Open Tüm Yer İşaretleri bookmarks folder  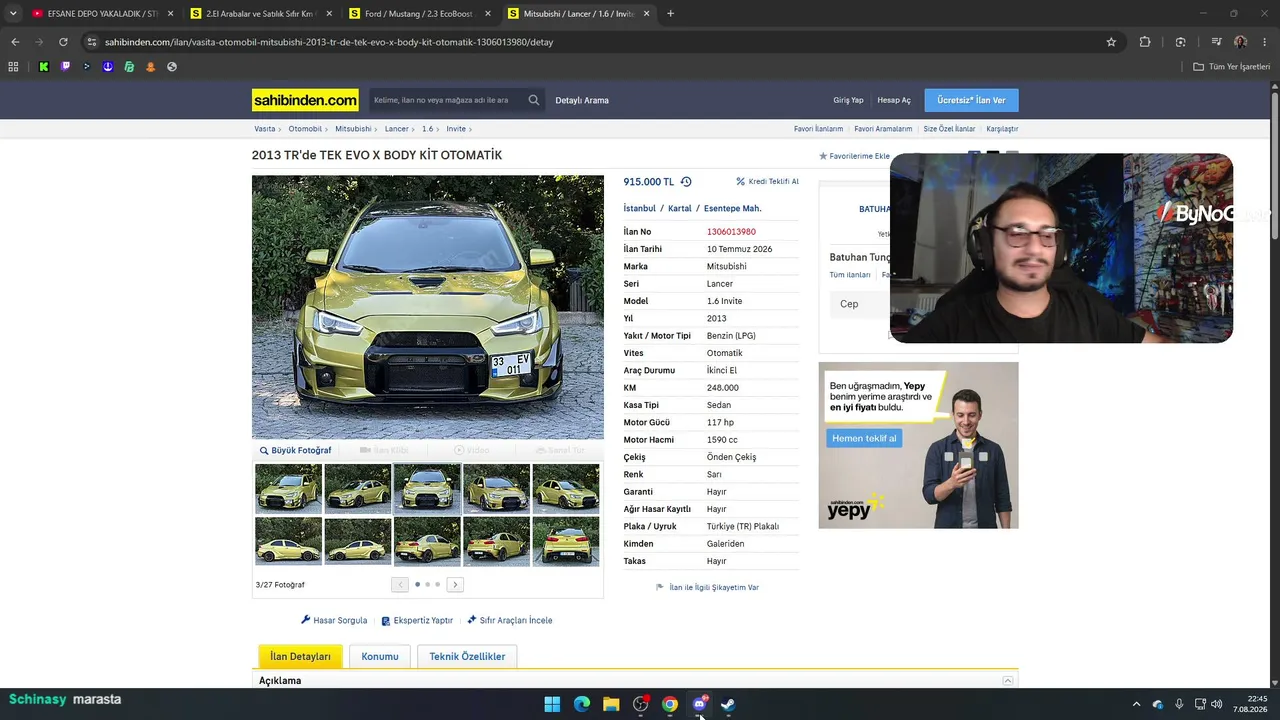pyautogui.click(x=1232, y=67)
